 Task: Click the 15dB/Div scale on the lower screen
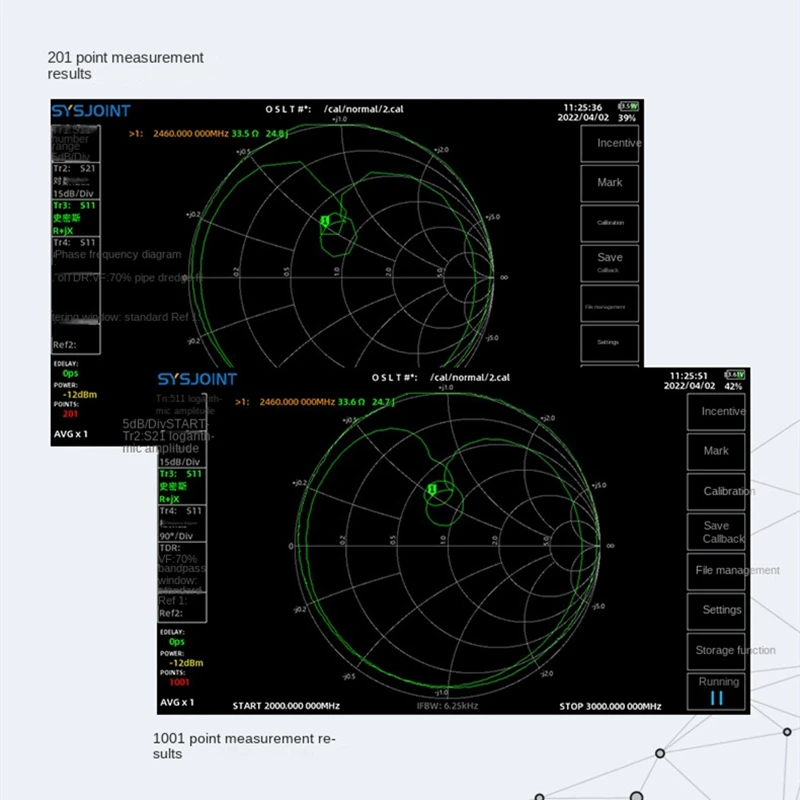click(180, 462)
